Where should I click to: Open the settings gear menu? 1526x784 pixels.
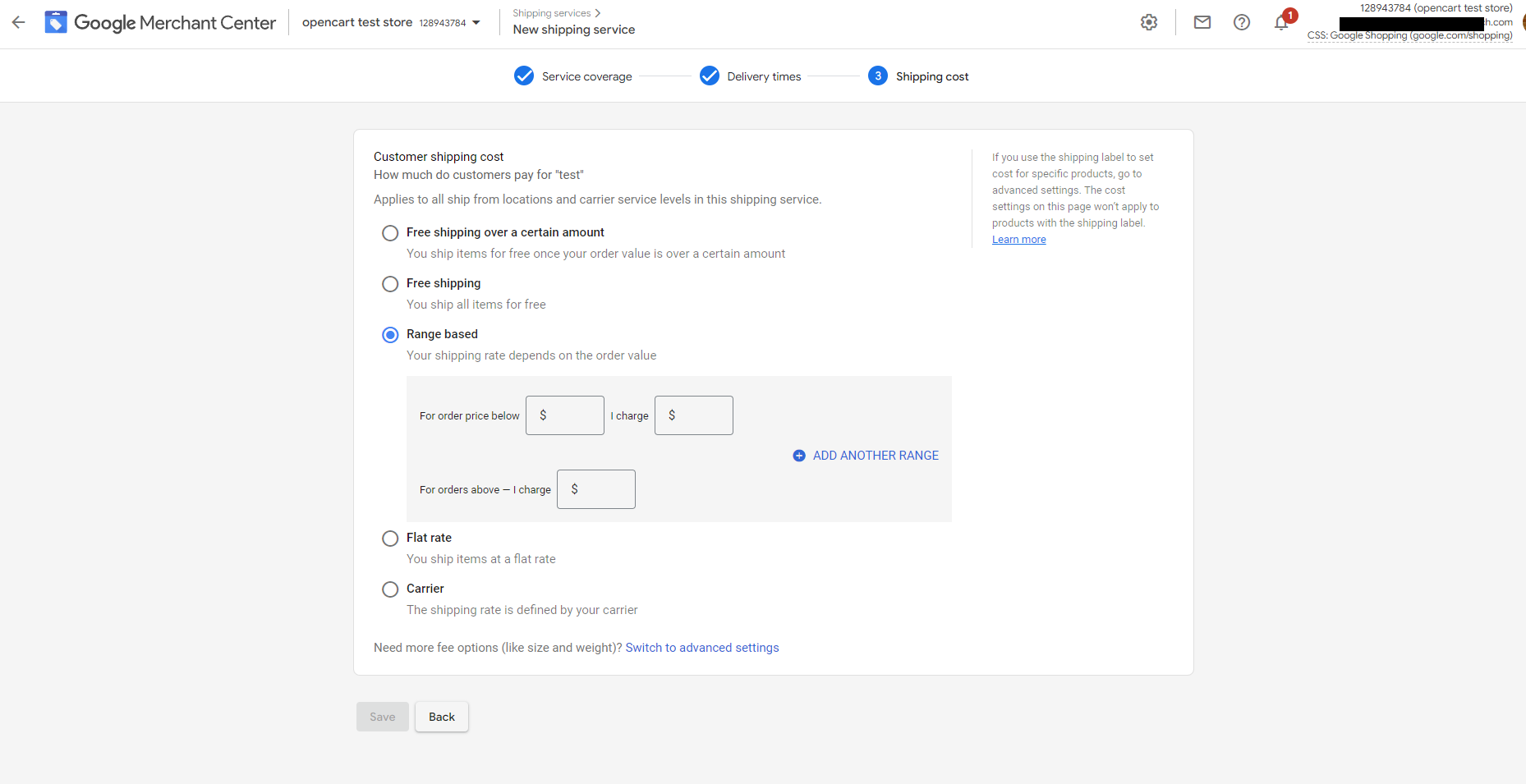[1148, 22]
